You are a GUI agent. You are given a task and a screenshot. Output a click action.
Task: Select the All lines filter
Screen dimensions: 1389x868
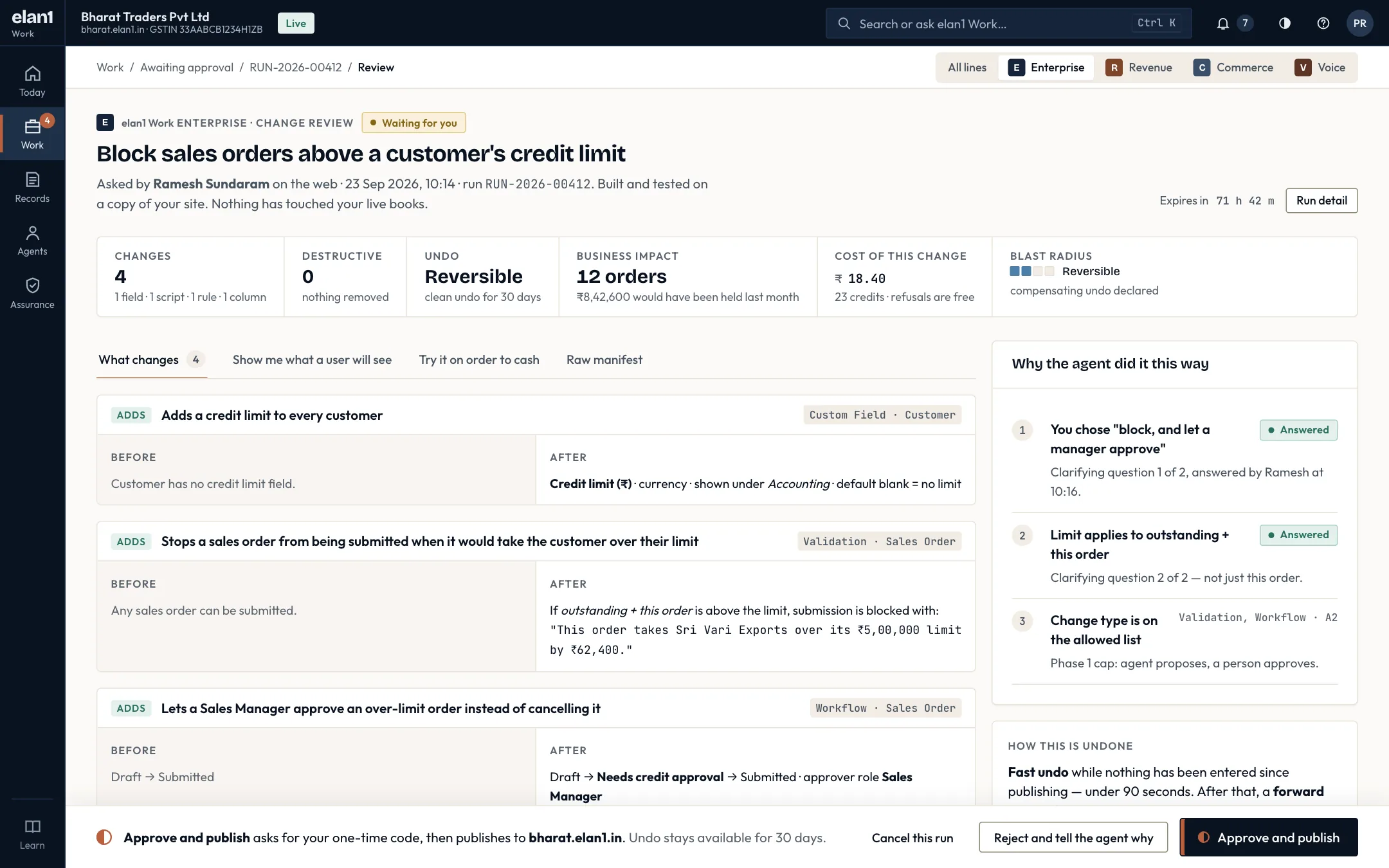coord(967,68)
